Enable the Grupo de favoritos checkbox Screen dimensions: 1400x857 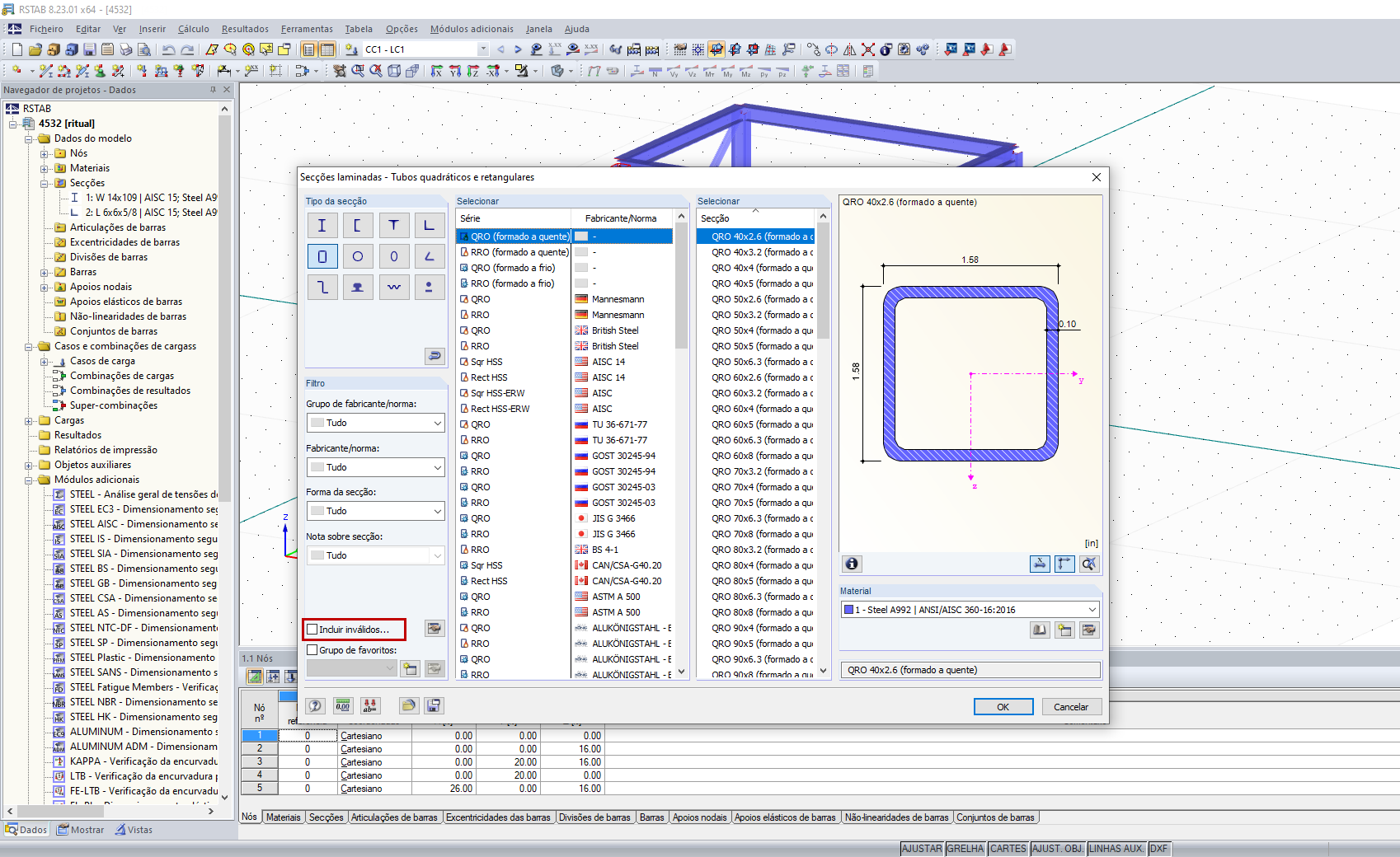click(312, 650)
